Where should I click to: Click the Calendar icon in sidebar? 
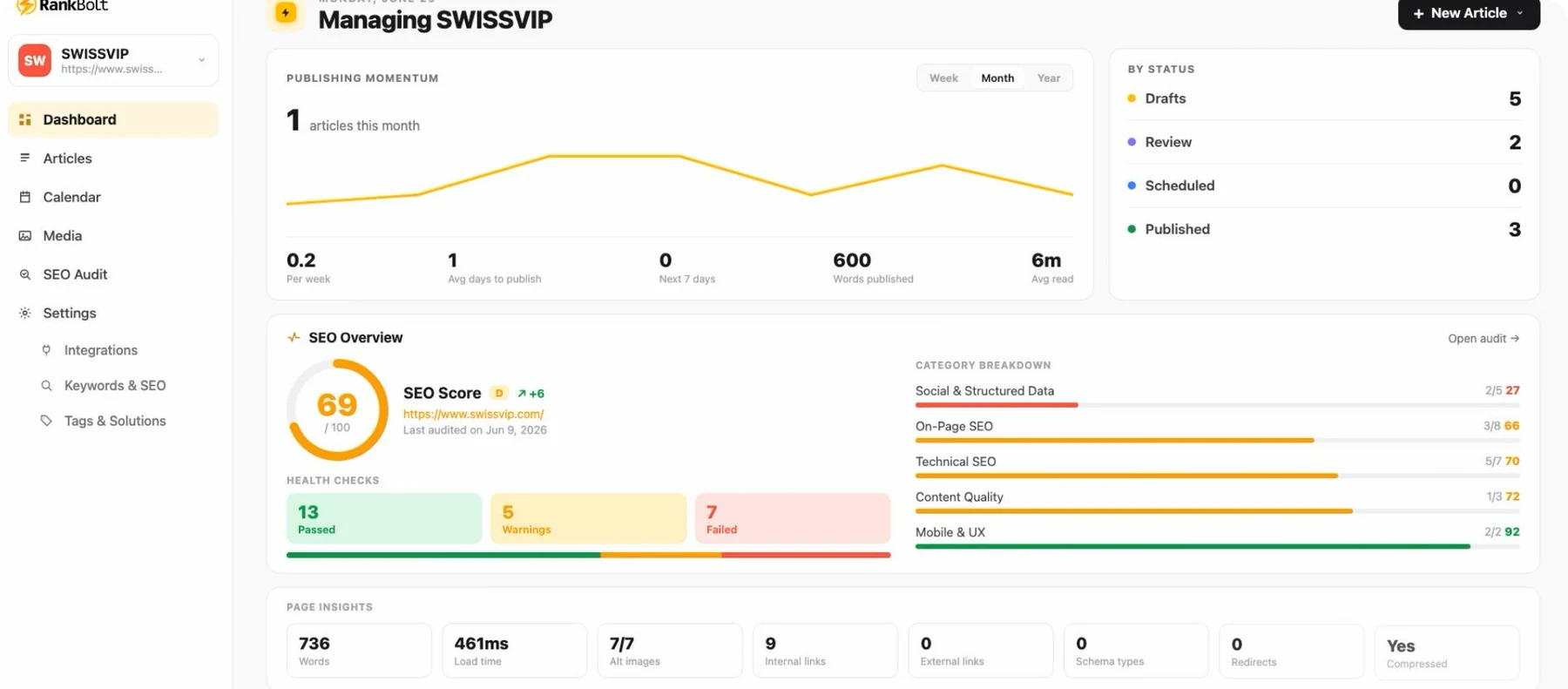(x=25, y=197)
